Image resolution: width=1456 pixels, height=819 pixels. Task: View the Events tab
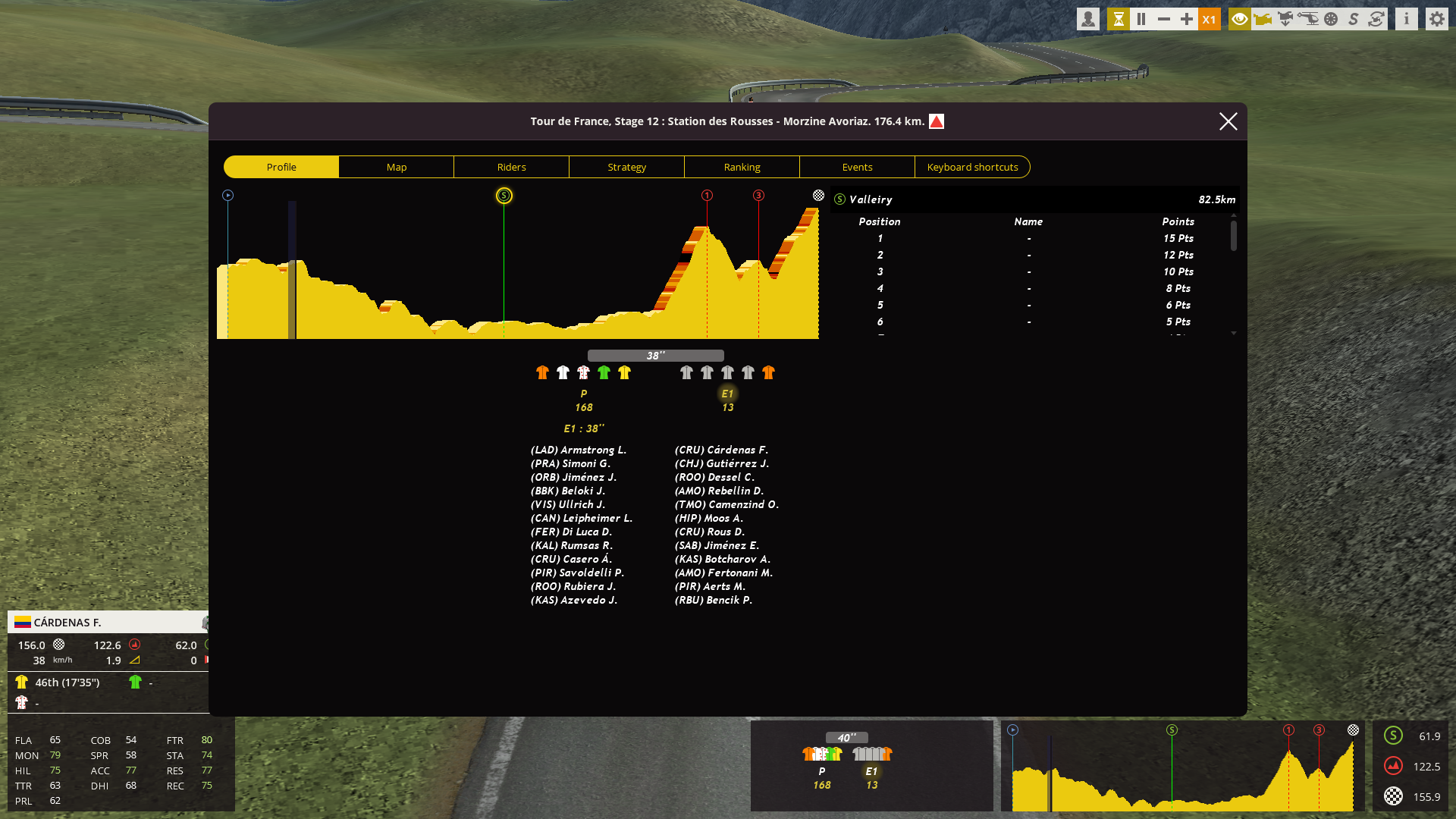858,167
